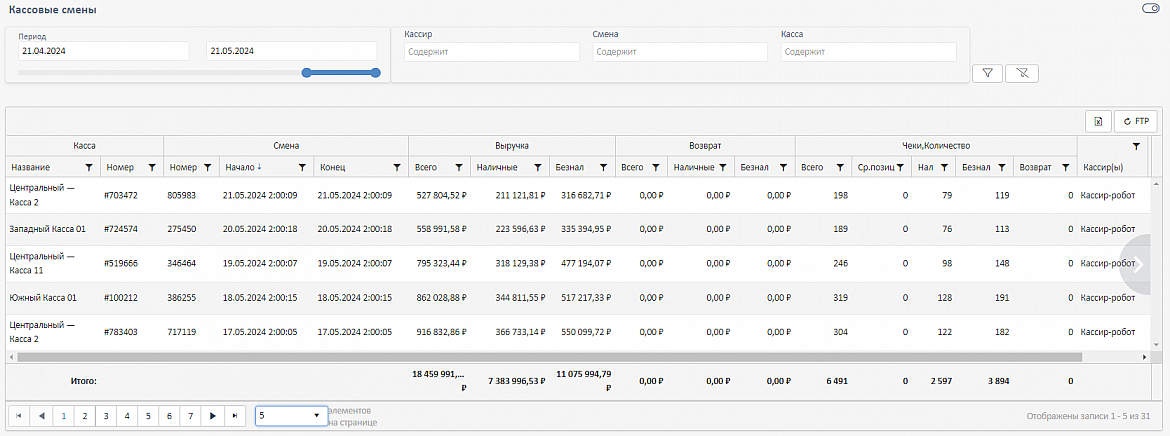The image size is (1170, 436).
Task: Click scrollbar left arrow under table
Action: (11, 358)
